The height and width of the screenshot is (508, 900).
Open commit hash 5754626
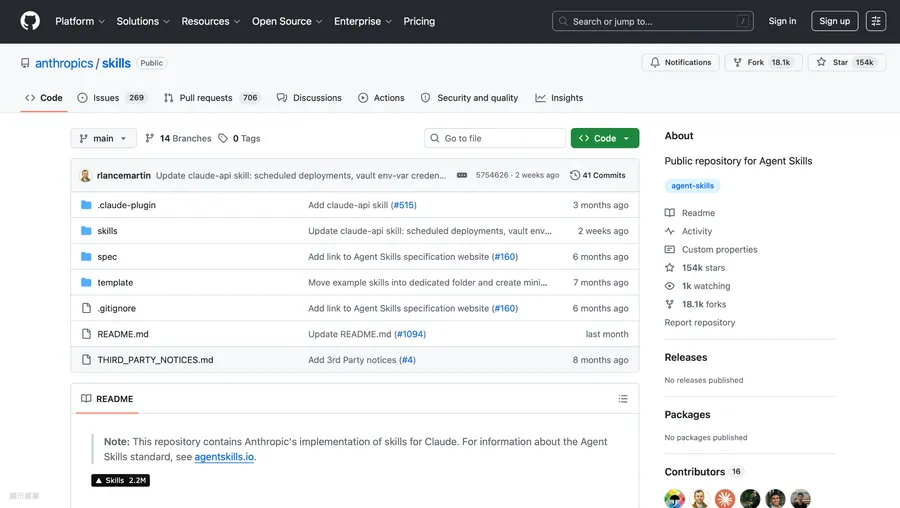pos(492,175)
